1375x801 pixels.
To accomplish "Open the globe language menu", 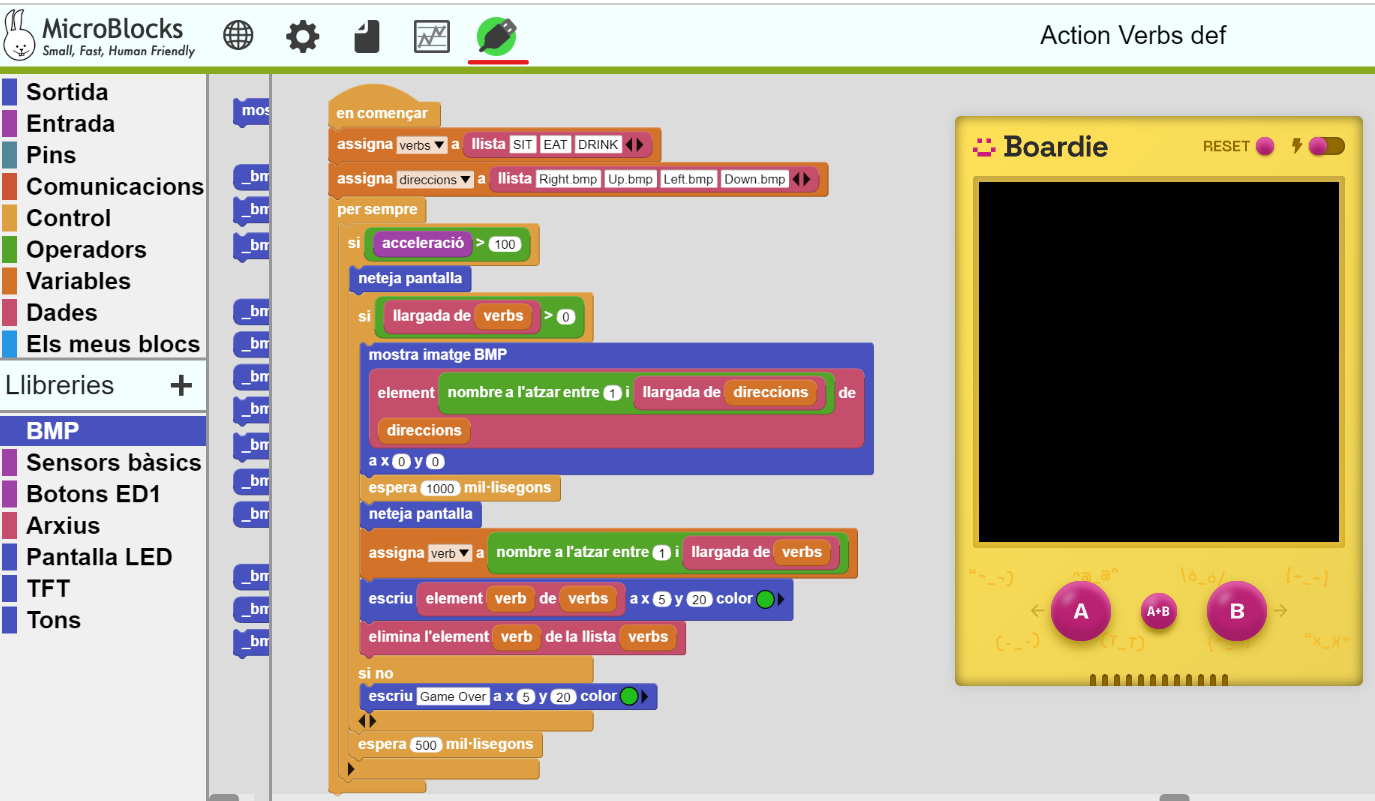I will coord(238,37).
